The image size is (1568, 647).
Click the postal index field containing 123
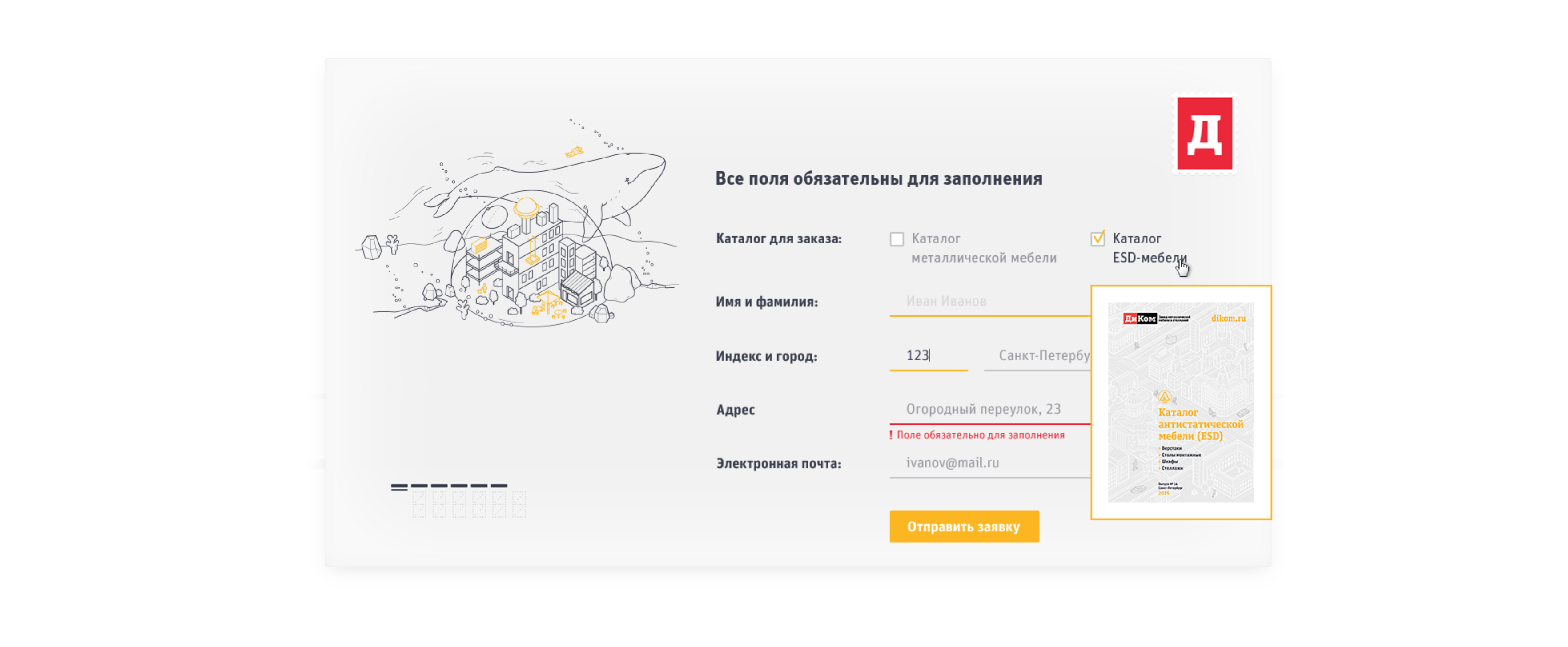coord(928,355)
